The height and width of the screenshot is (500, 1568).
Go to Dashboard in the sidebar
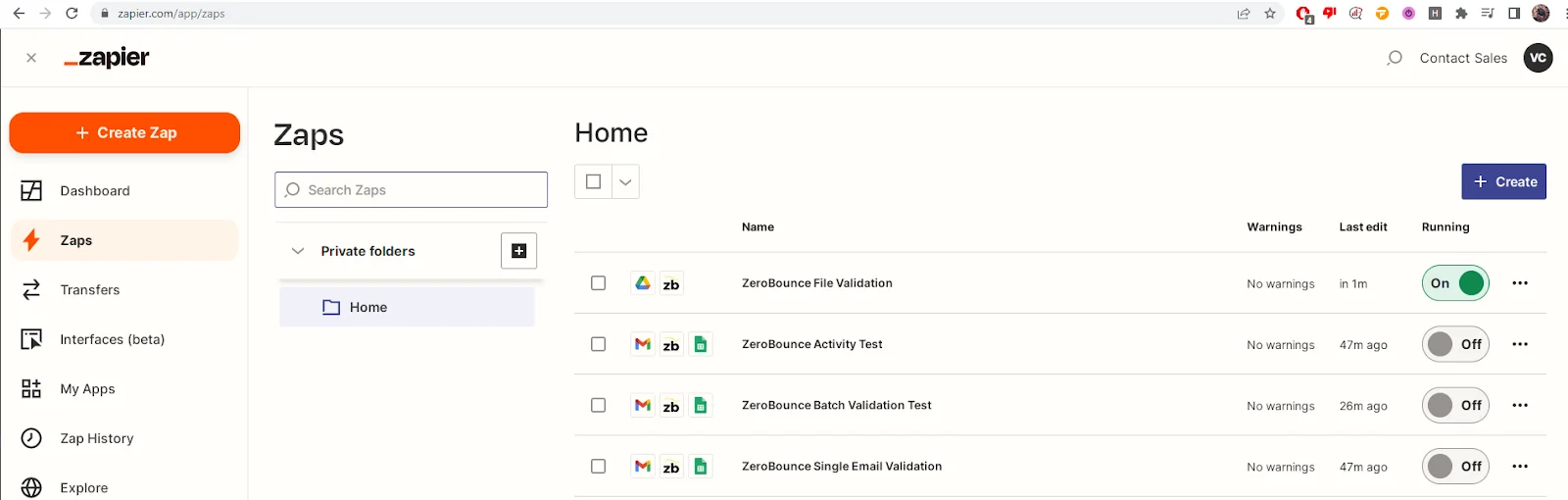(x=94, y=191)
